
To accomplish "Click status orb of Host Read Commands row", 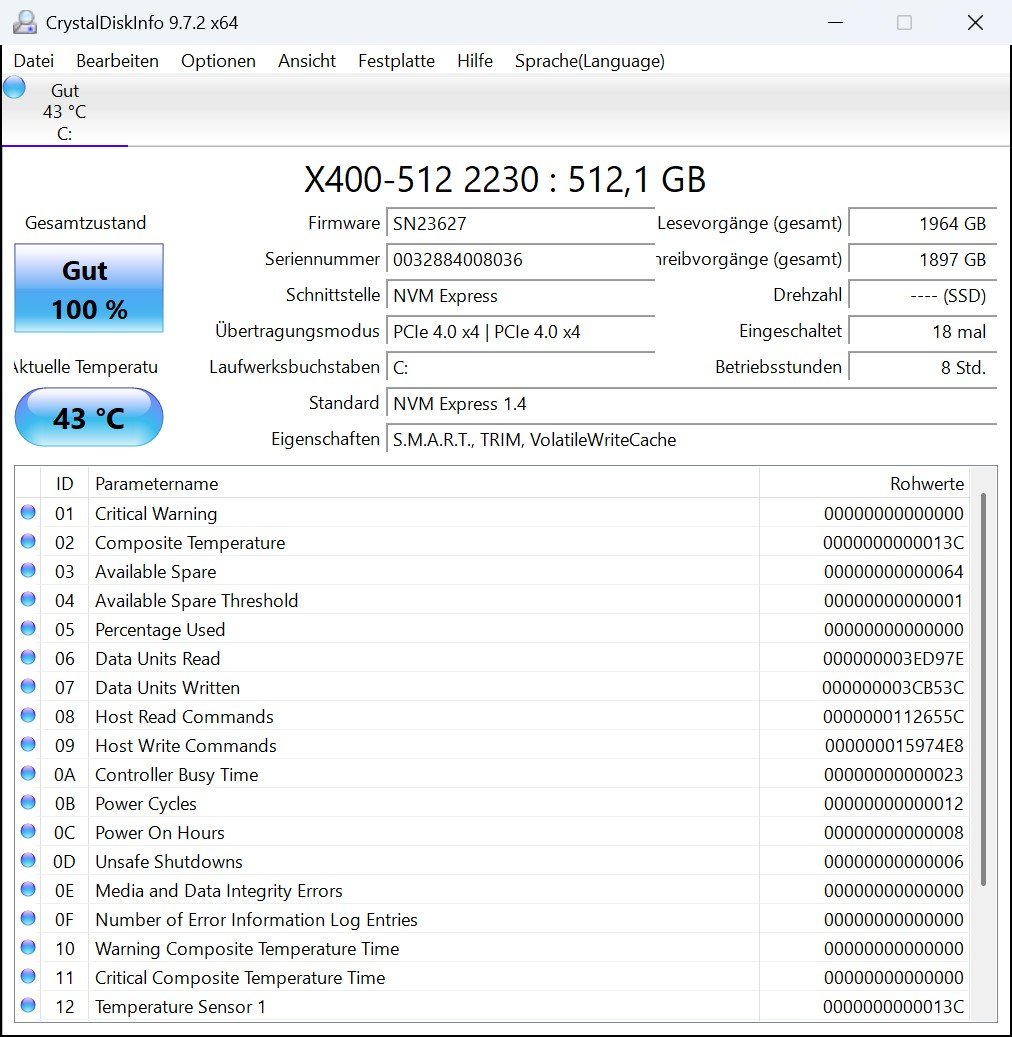I will tap(28, 716).
